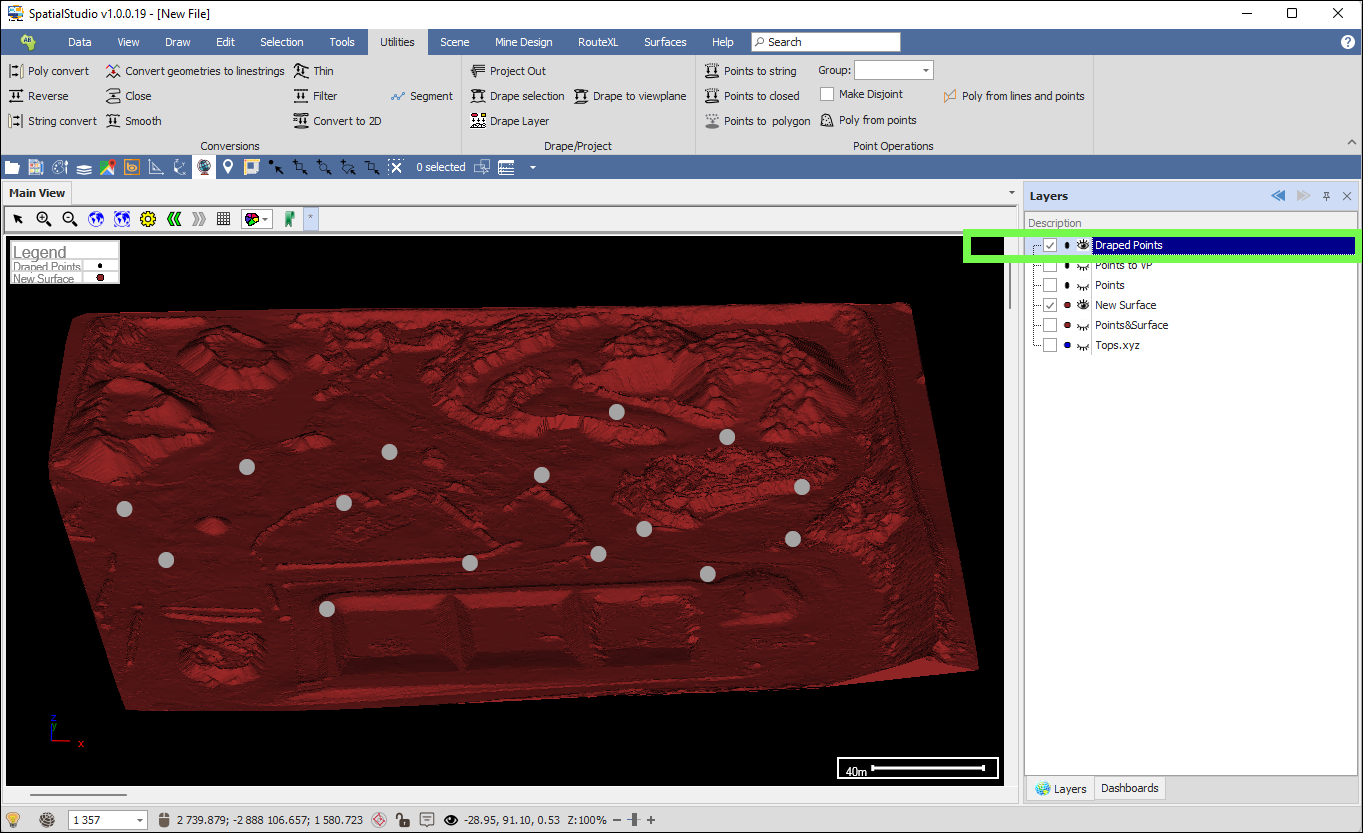Click the Smooth conversion tool
This screenshot has height=833, width=1363.
pos(134,121)
